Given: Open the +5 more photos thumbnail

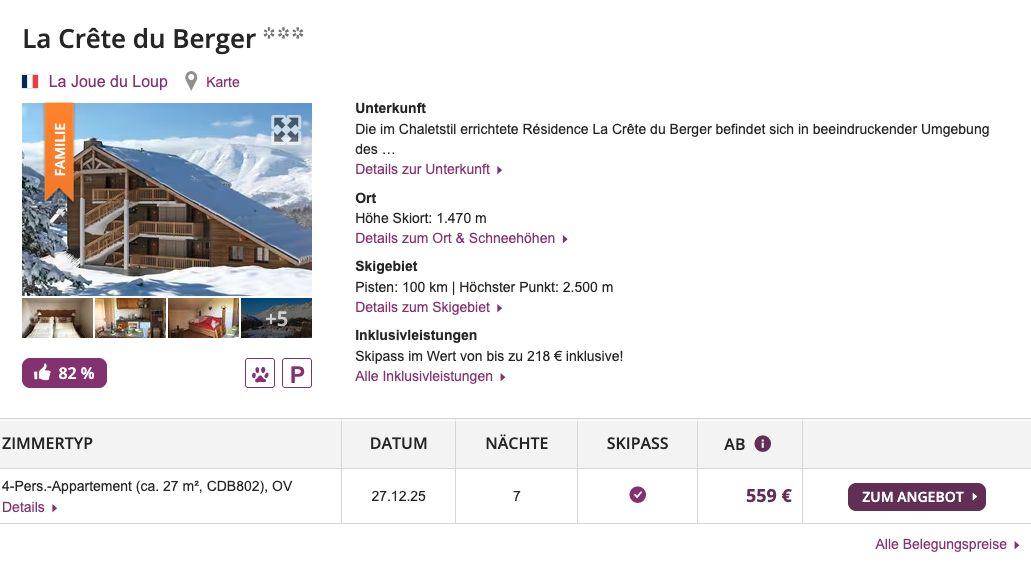Looking at the screenshot, I should [x=276, y=318].
